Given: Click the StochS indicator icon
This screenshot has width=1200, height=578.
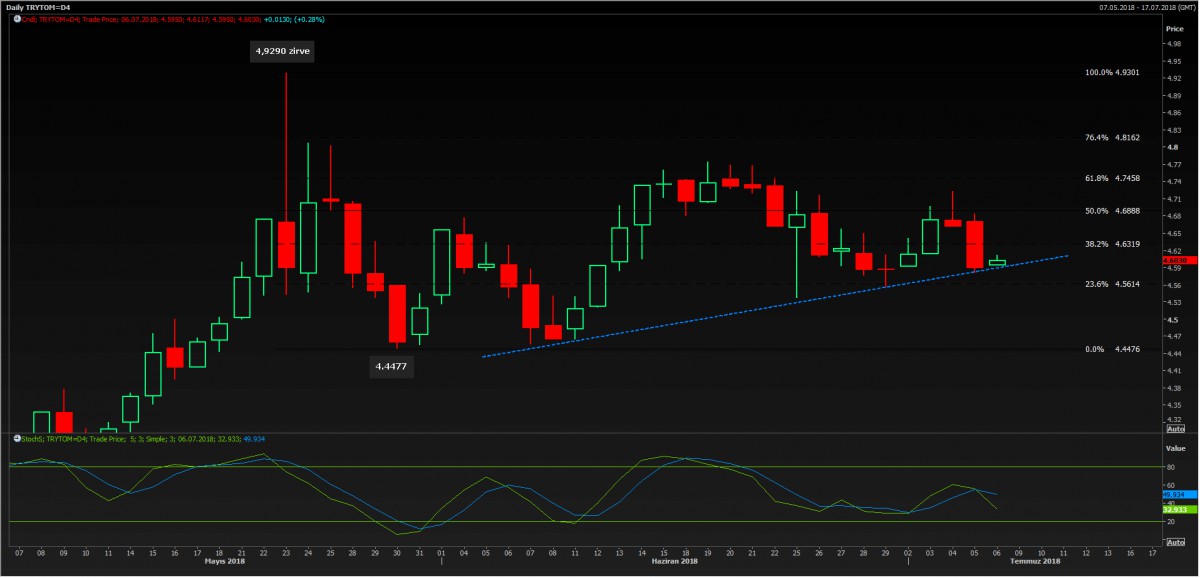Looking at the screenshot, I should (15, 438).
